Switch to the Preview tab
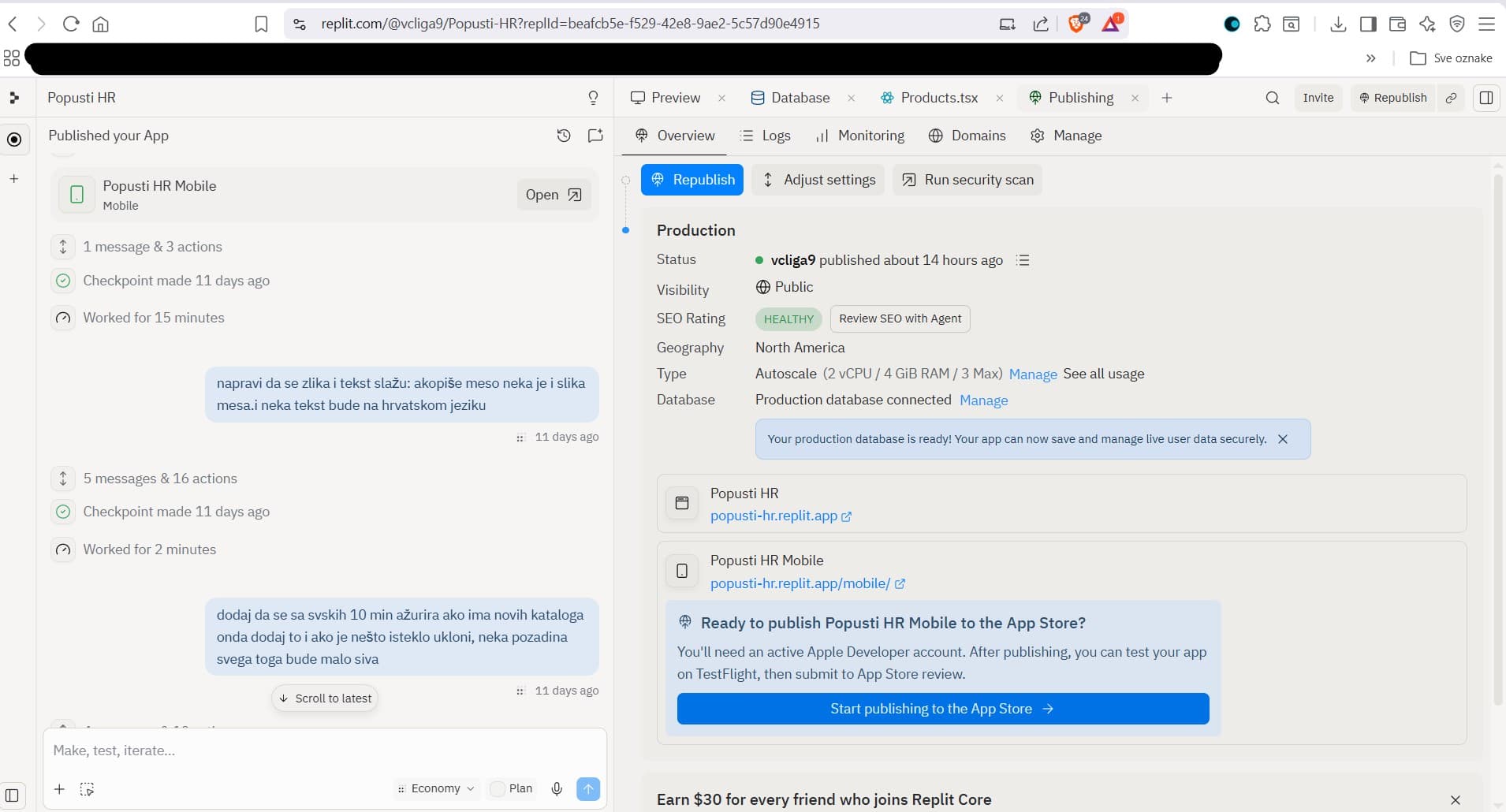This screenshot has height=812, width=1506. 665,98
